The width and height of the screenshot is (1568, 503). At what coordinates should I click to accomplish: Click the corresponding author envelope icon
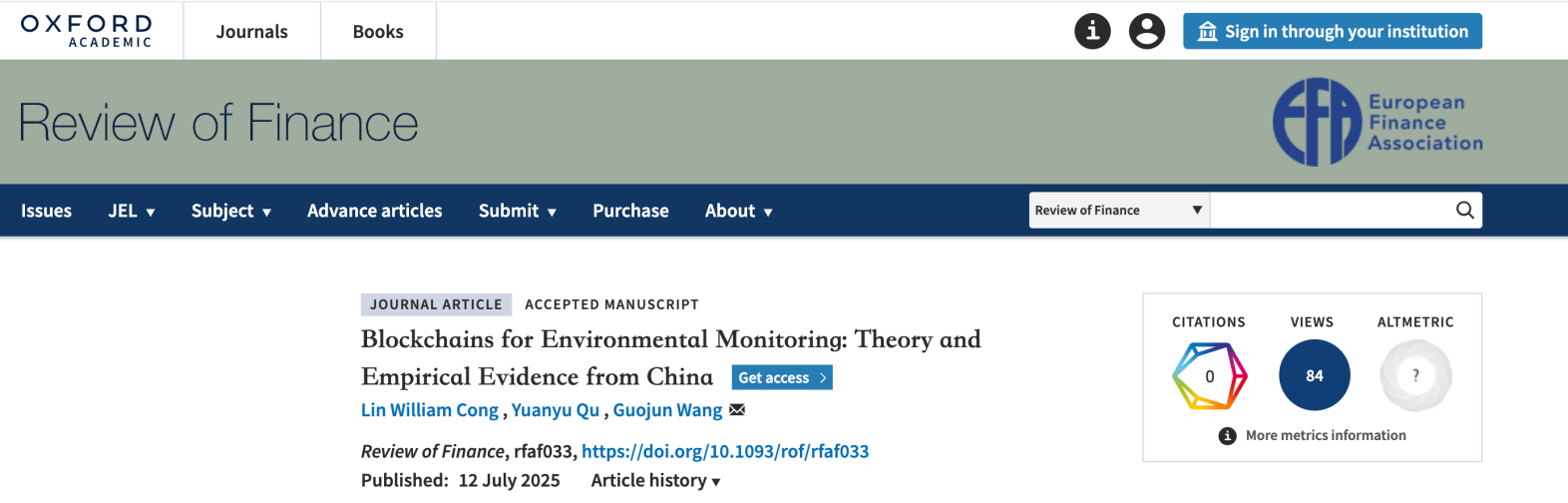737,410
